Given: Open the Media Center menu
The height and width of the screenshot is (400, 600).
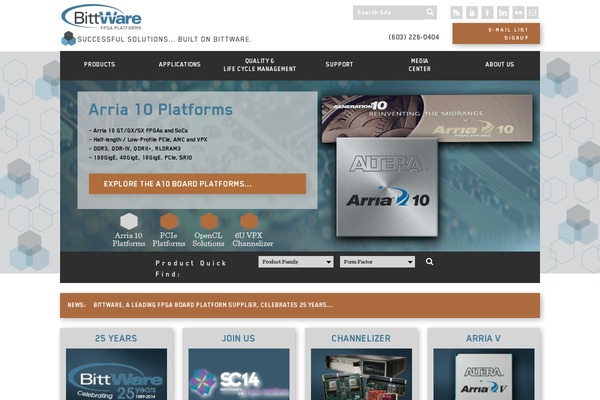Looking at the screenshot, I should pos(419,65).
